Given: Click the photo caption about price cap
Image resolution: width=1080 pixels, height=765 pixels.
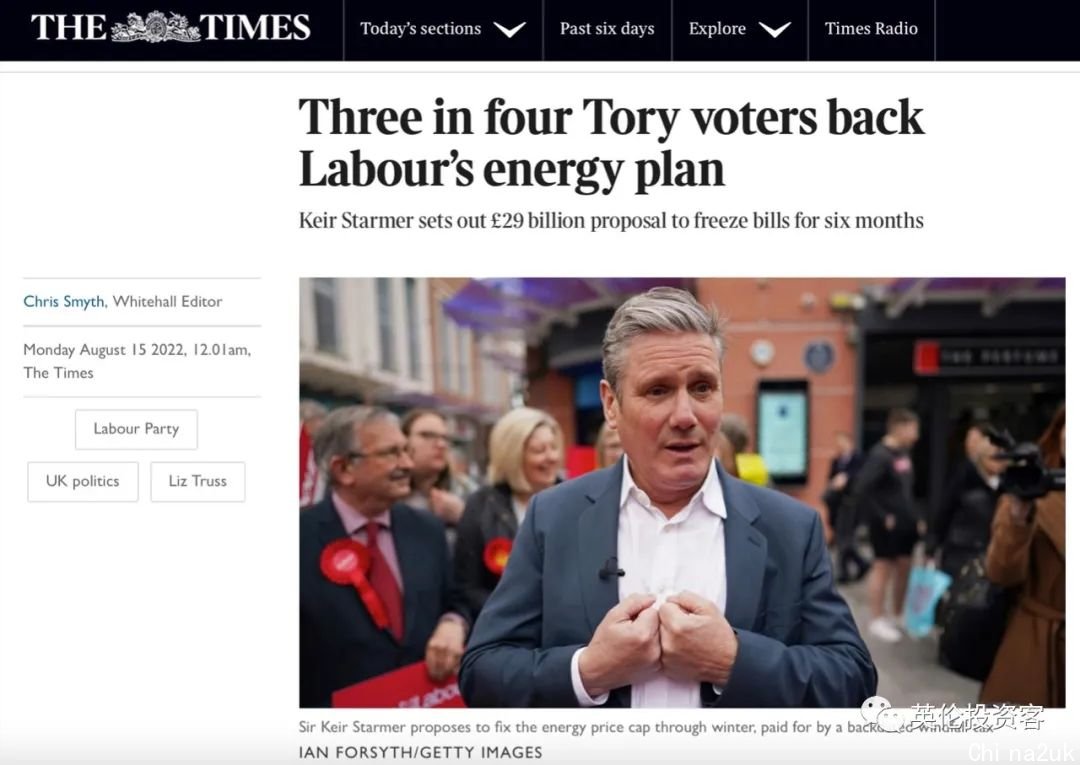Looking at the screenshot, I should [646, 727].
